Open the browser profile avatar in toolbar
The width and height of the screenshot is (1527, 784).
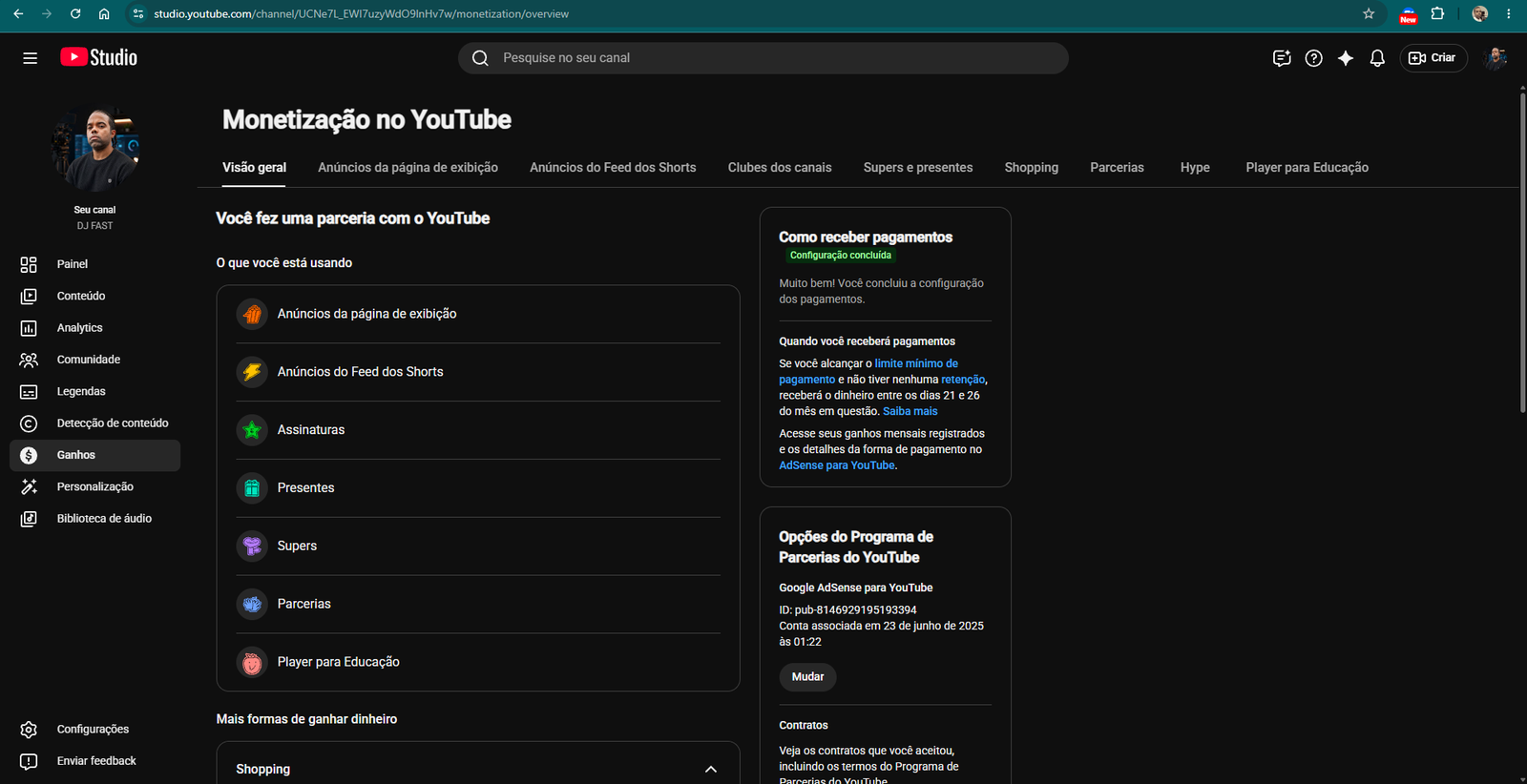(x=1480, y=14)
